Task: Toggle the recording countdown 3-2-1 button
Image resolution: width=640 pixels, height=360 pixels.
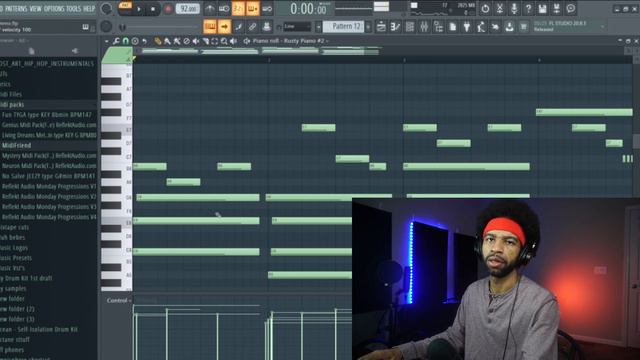Action: (x=238, y=9)
